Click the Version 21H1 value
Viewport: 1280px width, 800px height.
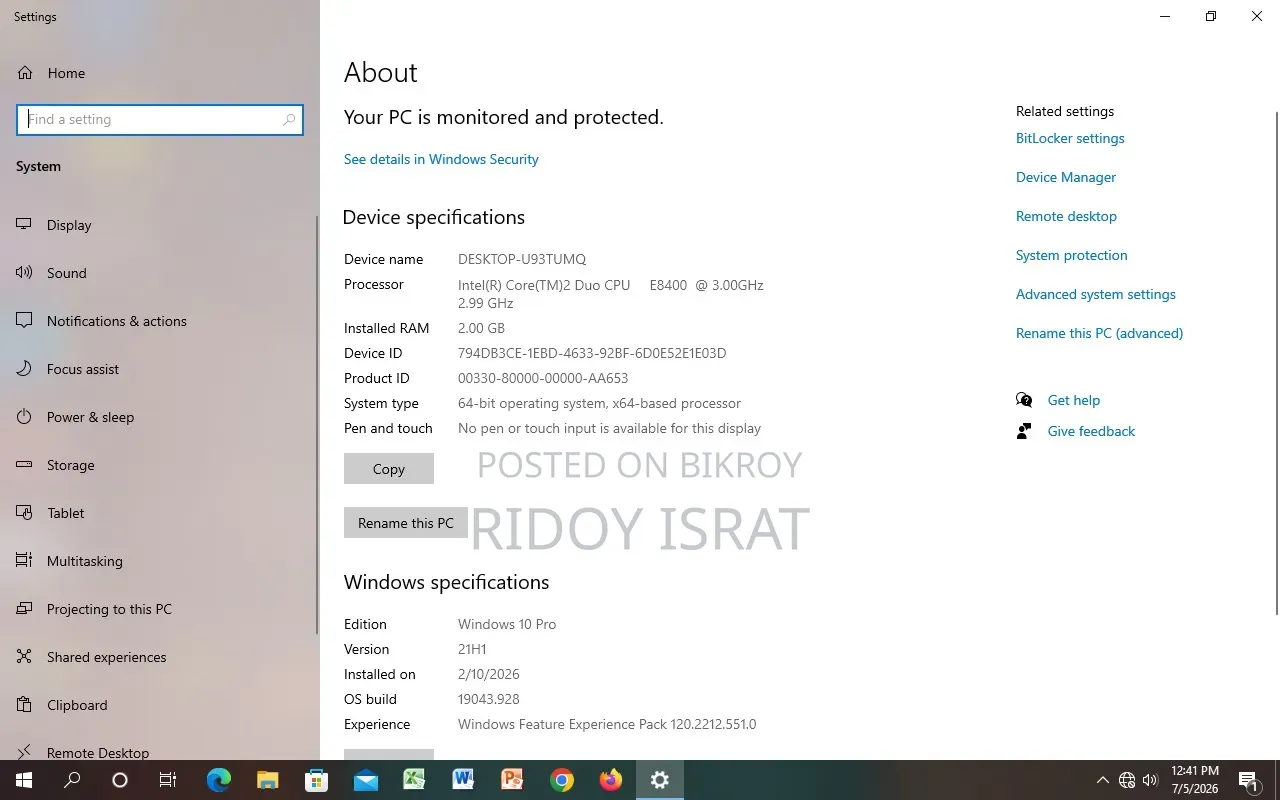click(472, 649)
